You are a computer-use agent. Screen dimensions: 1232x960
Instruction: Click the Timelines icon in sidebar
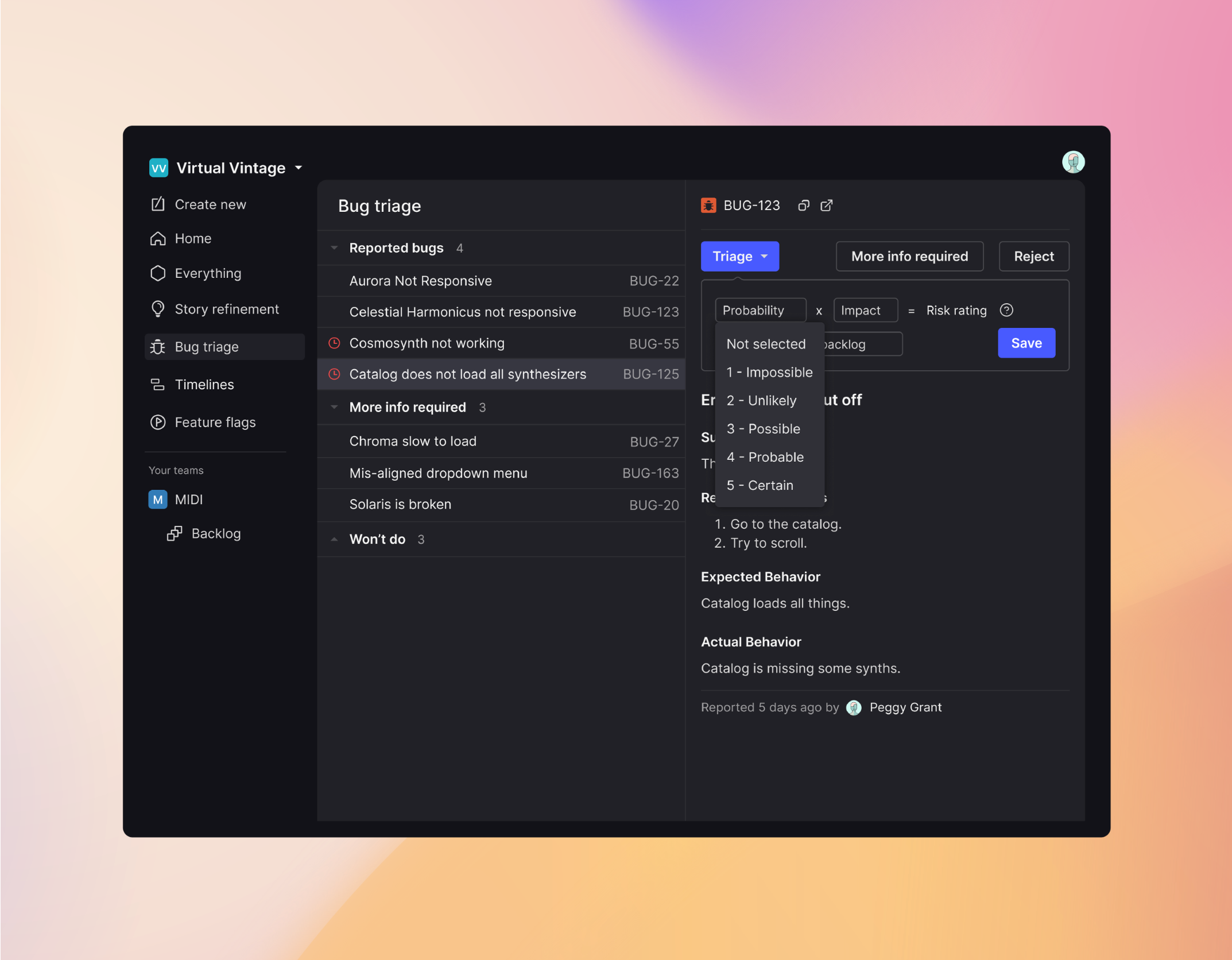point(158,384)
